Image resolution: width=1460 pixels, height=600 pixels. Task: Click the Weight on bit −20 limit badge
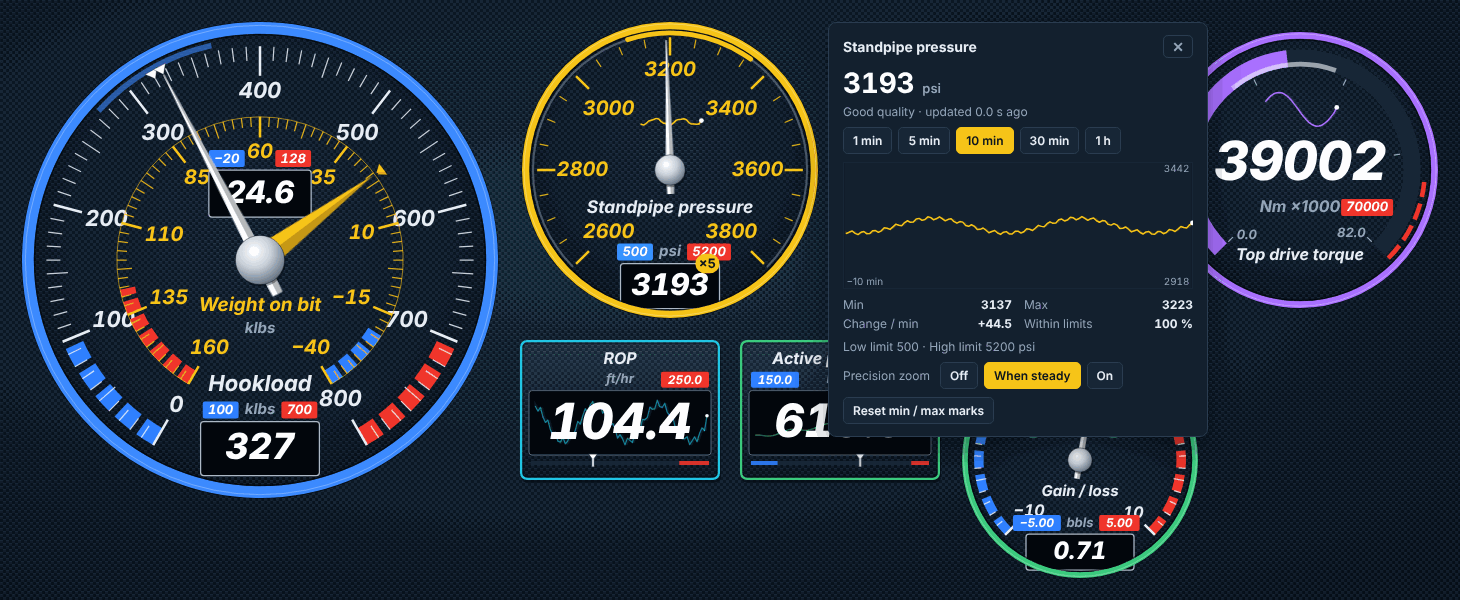227,158
